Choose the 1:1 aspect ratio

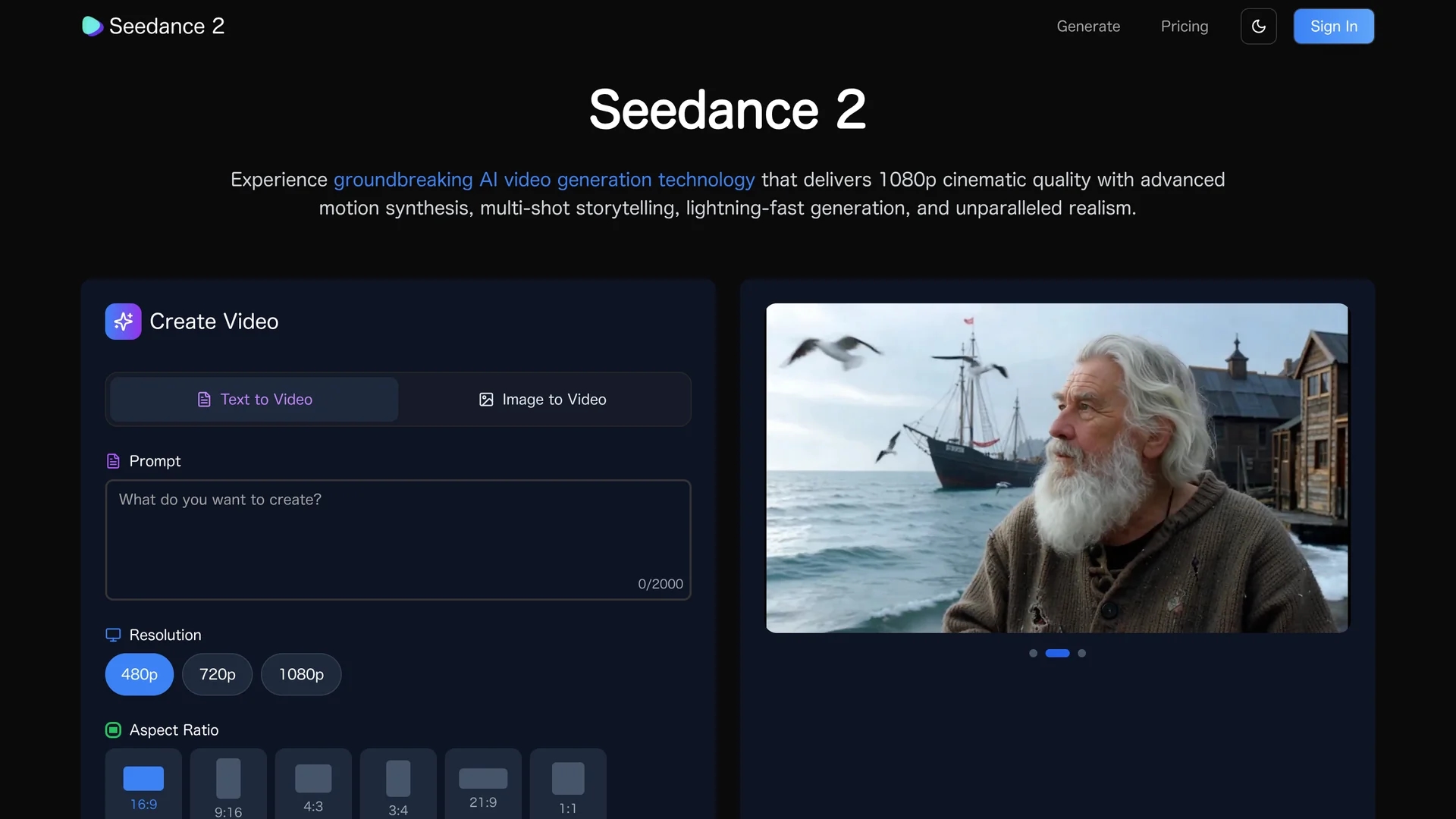click(x=568, y=784)
